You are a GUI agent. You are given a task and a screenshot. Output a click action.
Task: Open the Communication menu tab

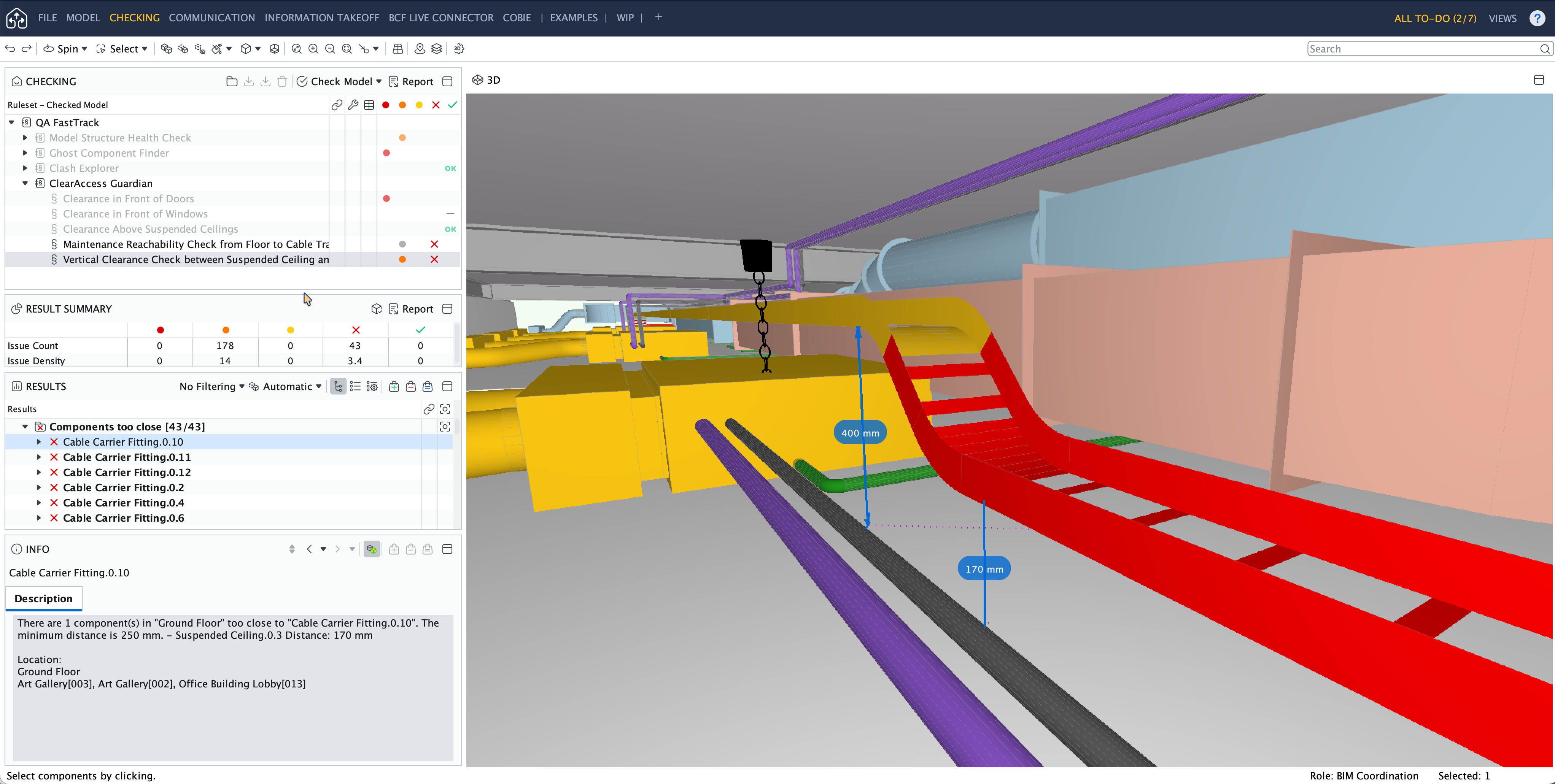tap(212, 18)
